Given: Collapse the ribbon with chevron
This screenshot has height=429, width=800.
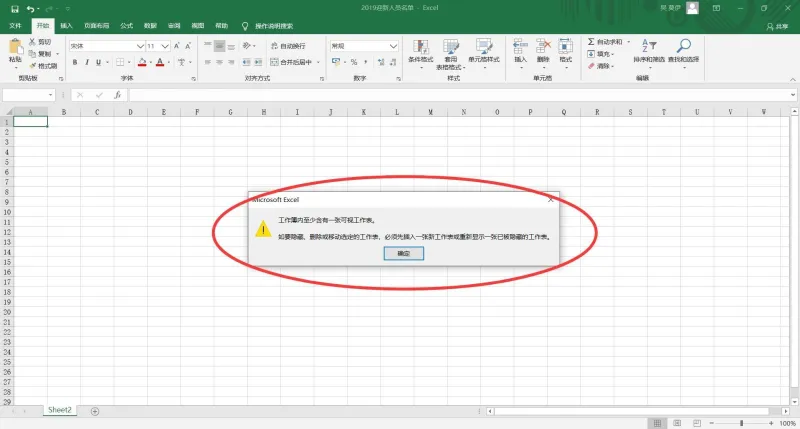Looking at the screenshot, I should 793,79.
